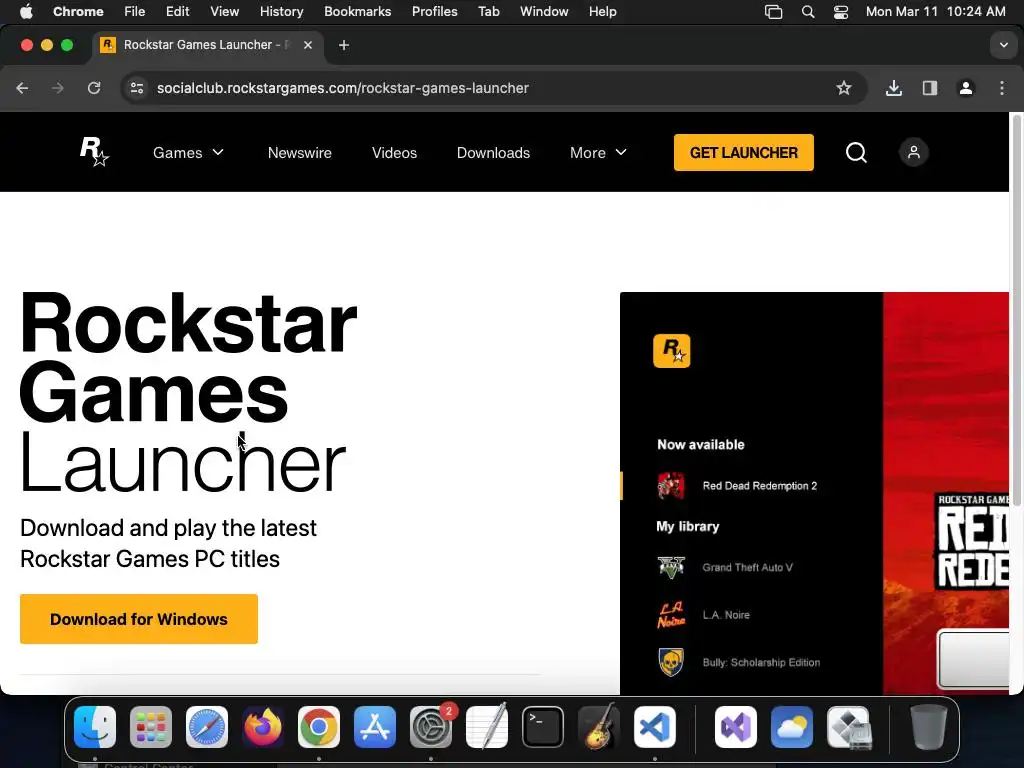1024x768 pixels.
Task: Select L.A. Noire library entry
Action: (x=726, y=615)
